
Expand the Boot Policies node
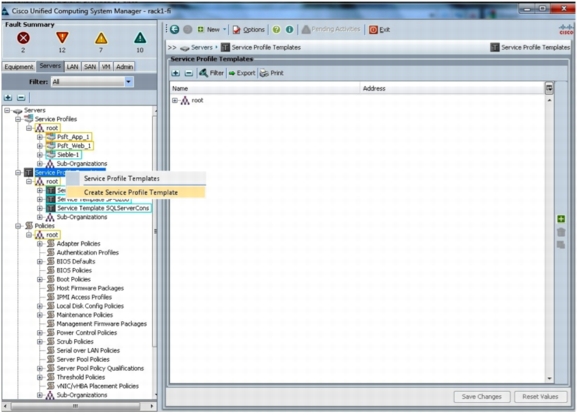[40, 279]
